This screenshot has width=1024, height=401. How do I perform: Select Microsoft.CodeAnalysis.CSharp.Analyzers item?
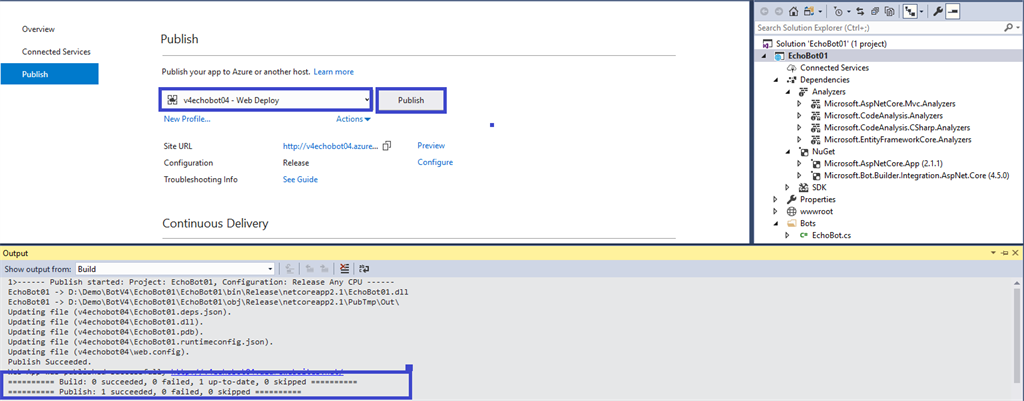pos(897,127)
